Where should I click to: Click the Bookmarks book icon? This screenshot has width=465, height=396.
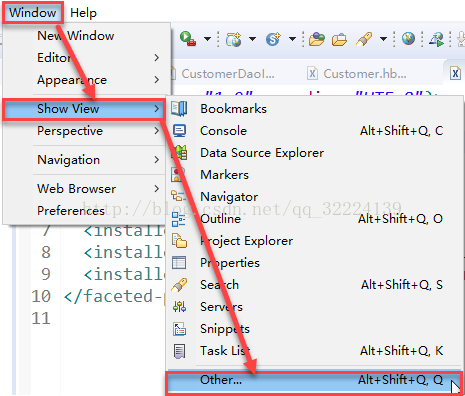pos(179,109)
